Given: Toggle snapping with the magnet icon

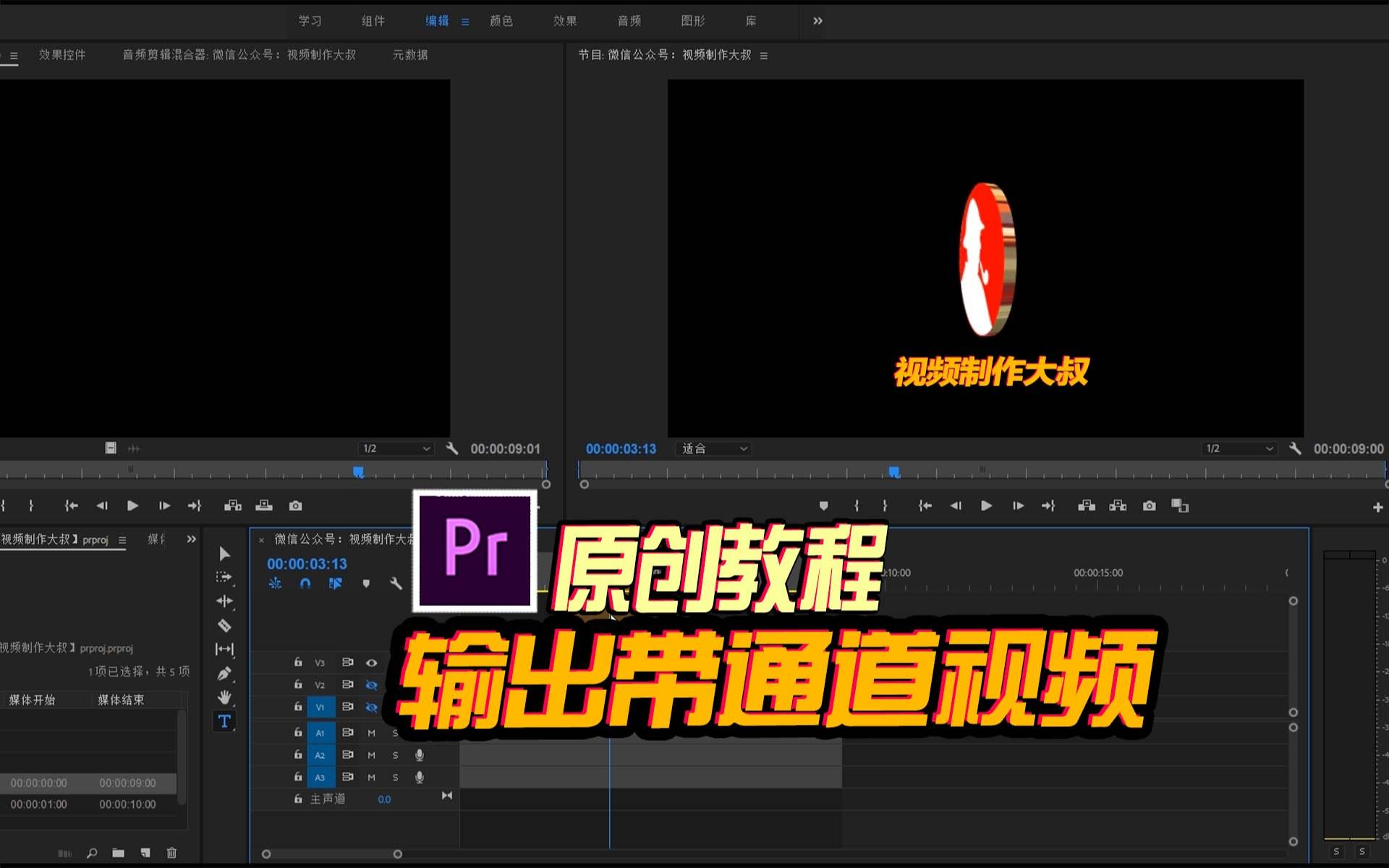Looking at the screenshot, I should click(x=305, y=584).
